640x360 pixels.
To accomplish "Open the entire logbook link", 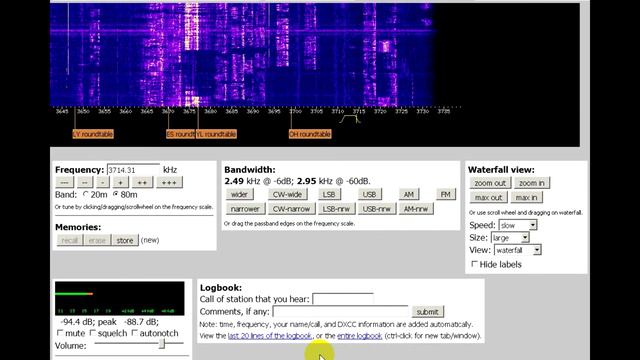I will coord(360,336).
